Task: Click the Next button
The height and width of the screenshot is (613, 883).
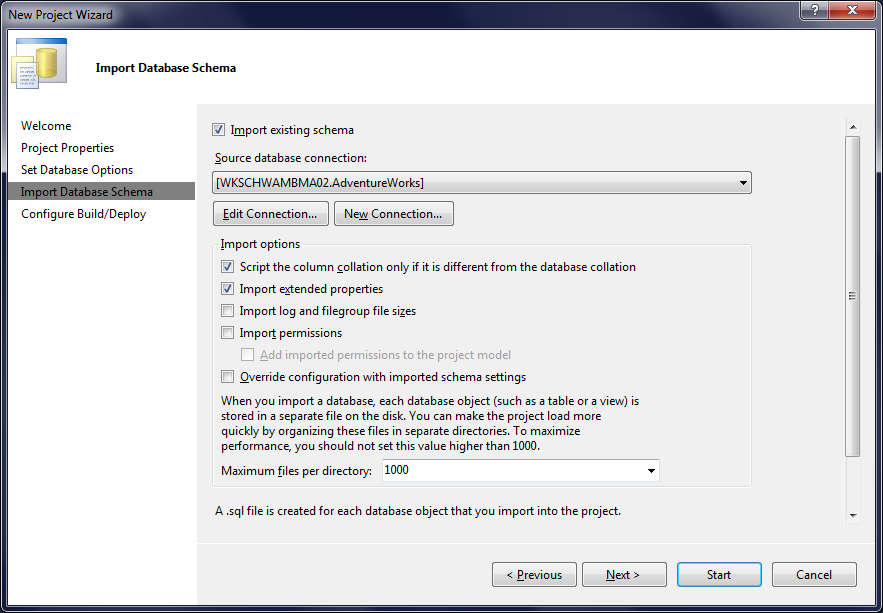Action: click(x=624, y=574)
